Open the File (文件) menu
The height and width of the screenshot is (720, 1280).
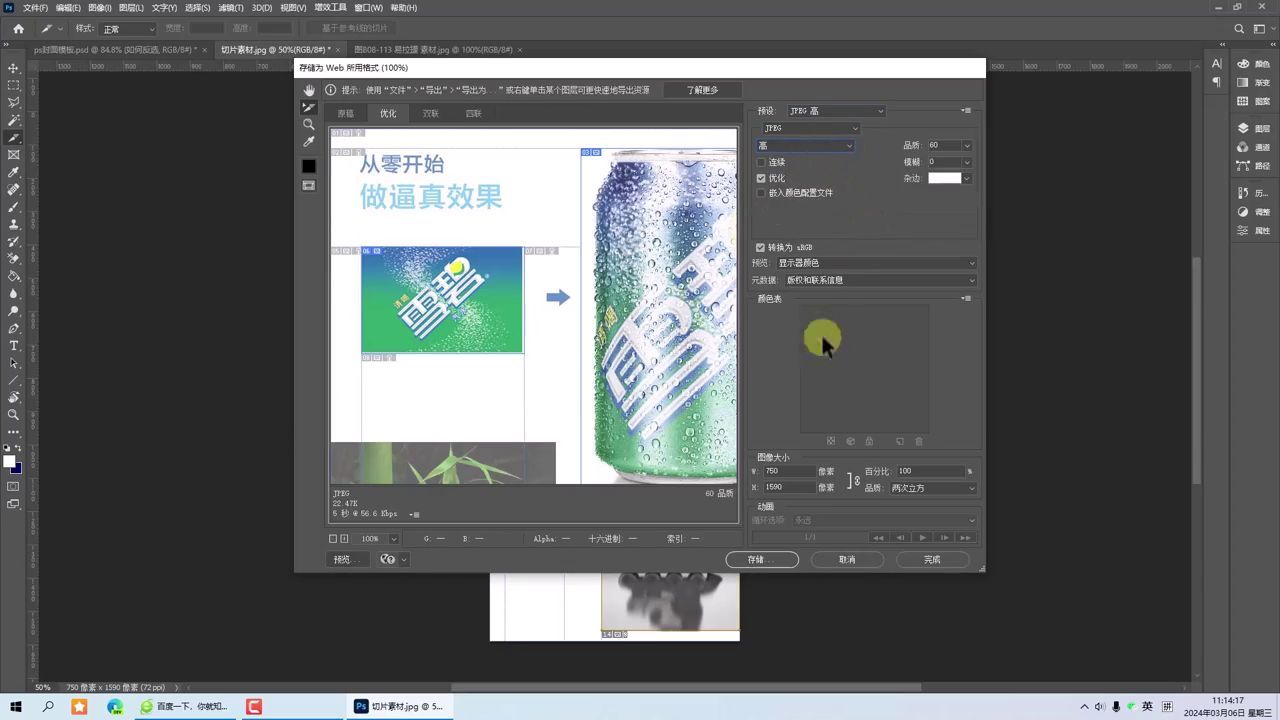click(x=35, y=8)
